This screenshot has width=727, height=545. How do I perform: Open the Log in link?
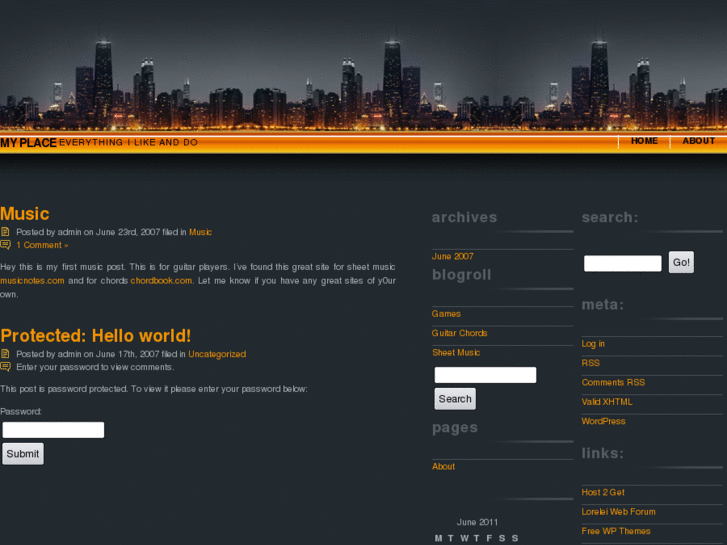pos(593,344)
